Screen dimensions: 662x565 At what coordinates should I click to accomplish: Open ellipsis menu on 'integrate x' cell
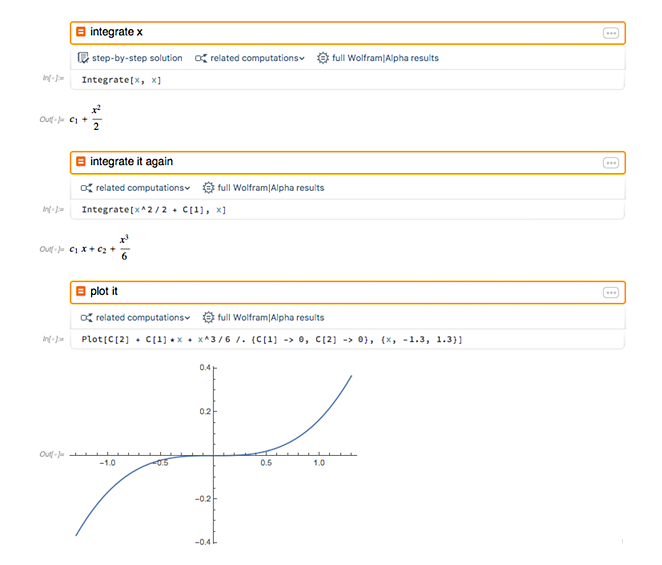(610, 33)
